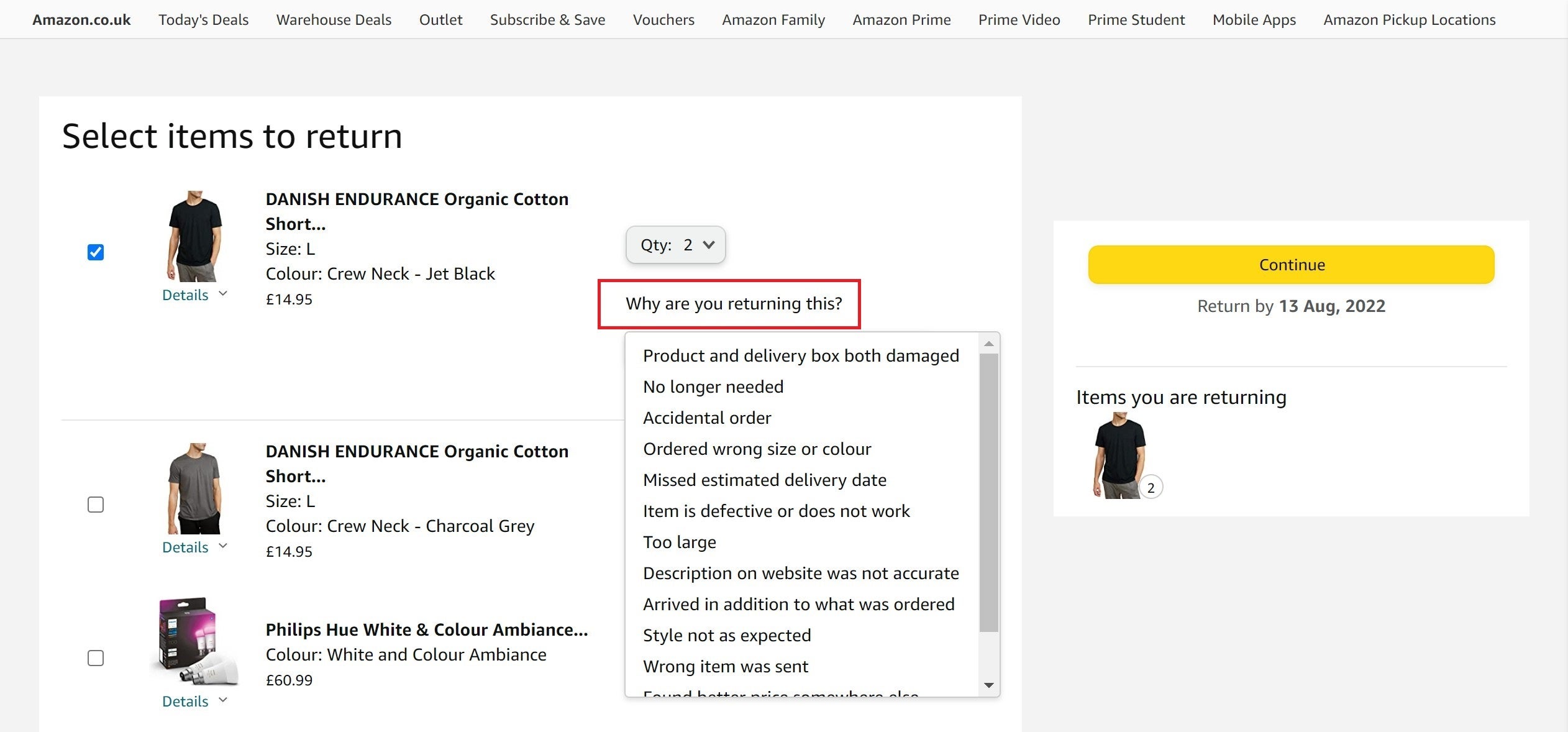Select 'Item is defective or does not work'

777,510
